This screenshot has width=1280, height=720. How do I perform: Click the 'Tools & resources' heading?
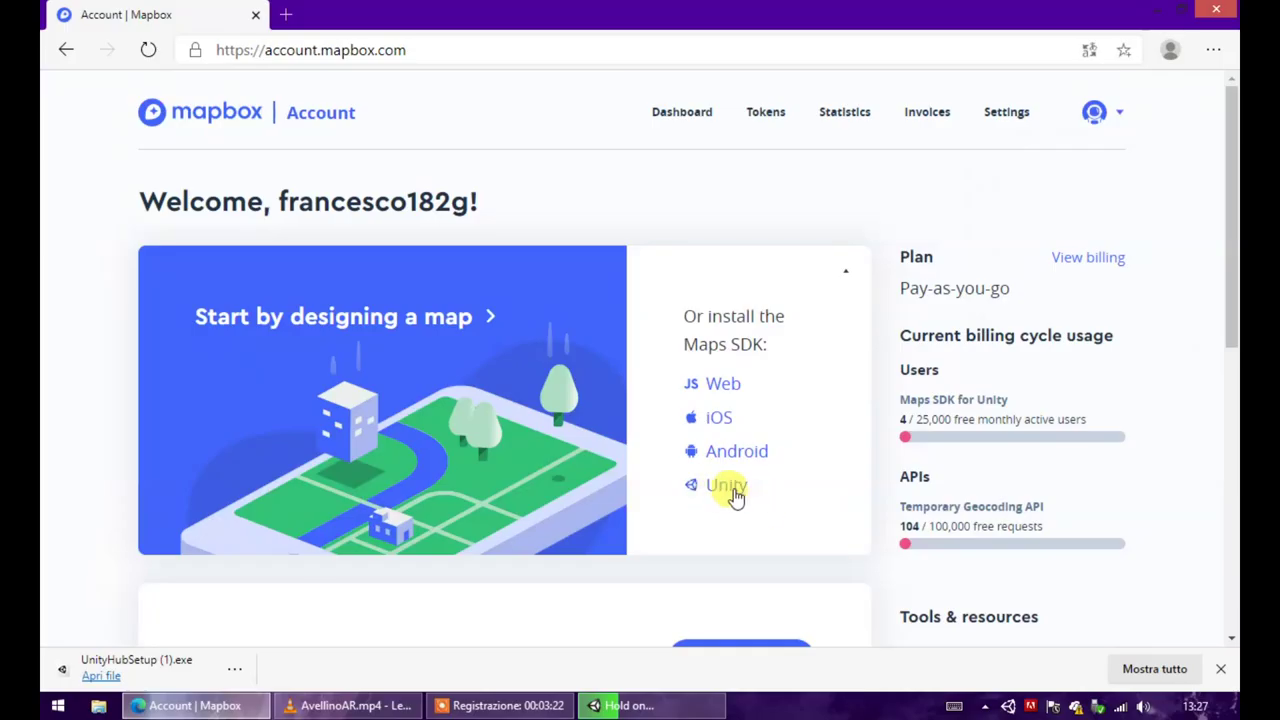969,617
